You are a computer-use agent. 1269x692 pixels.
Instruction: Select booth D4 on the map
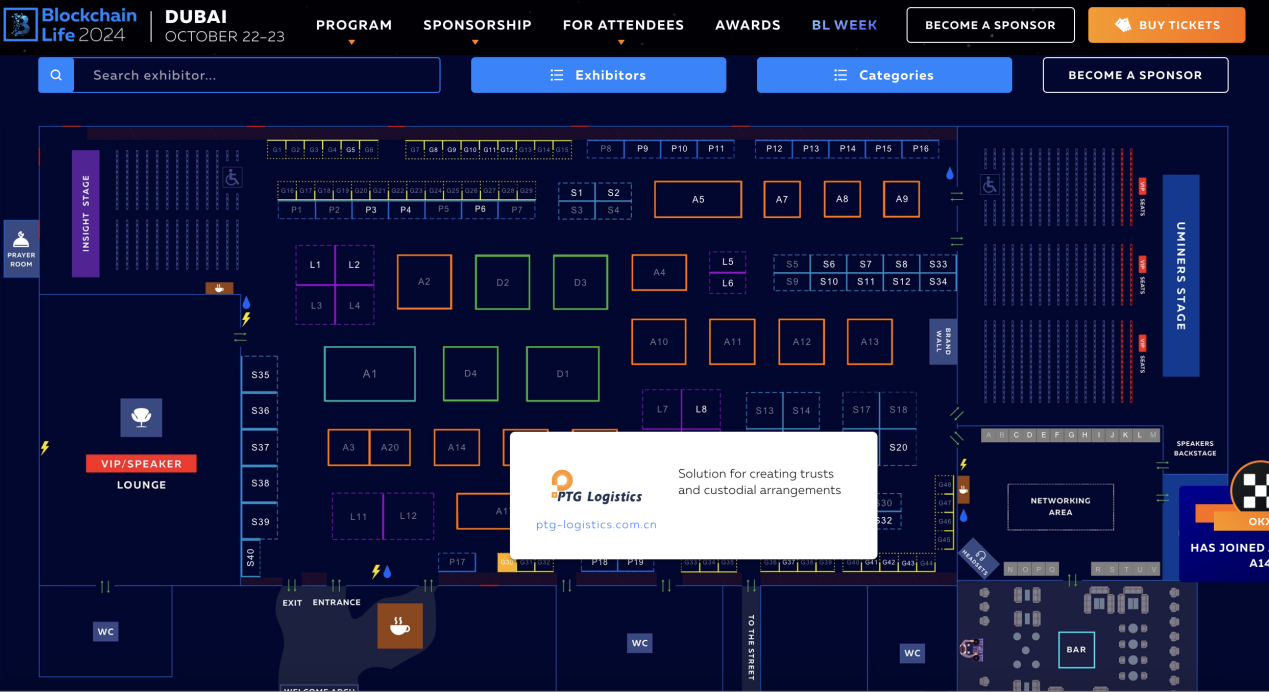coord(471,373)
